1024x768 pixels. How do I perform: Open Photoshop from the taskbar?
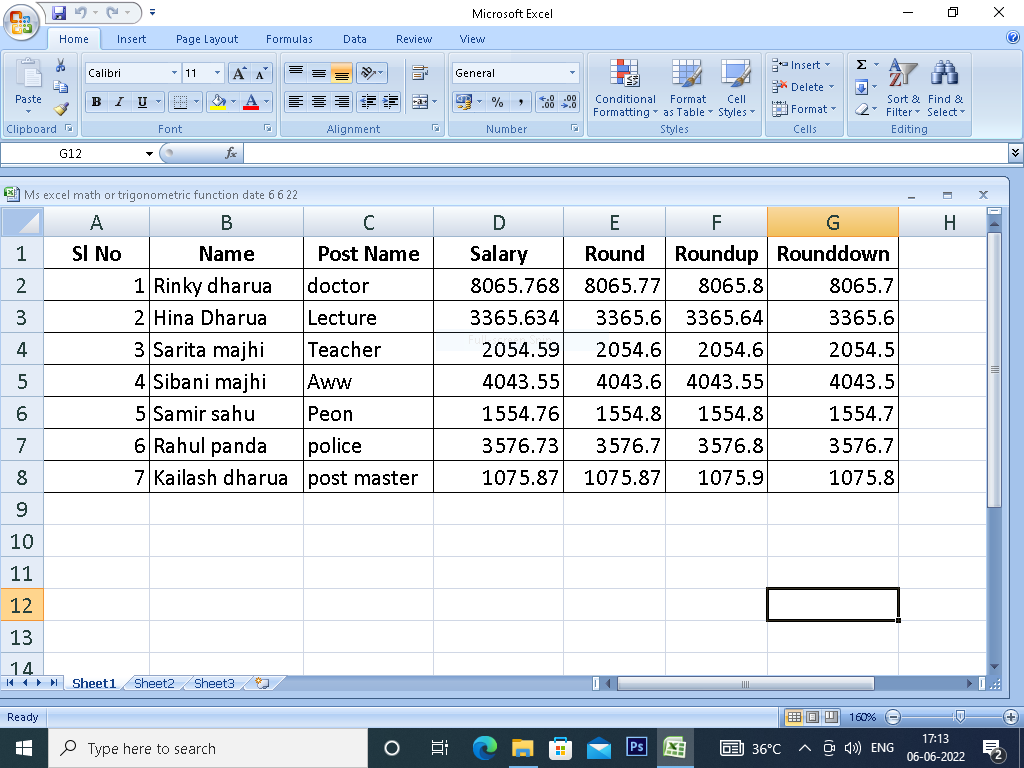coord(636,748)
